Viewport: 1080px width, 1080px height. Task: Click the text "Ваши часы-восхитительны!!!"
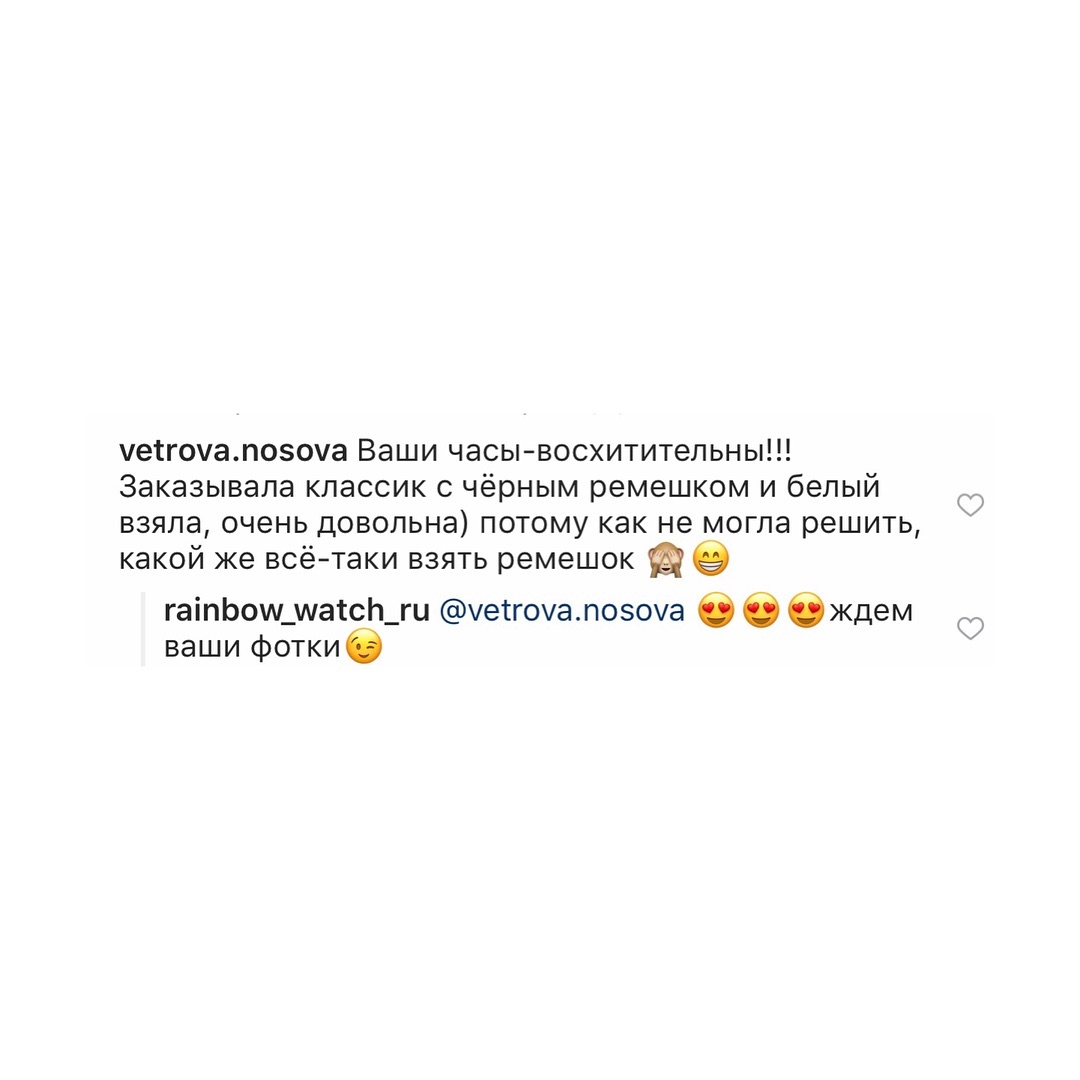(x=574, y=451)
